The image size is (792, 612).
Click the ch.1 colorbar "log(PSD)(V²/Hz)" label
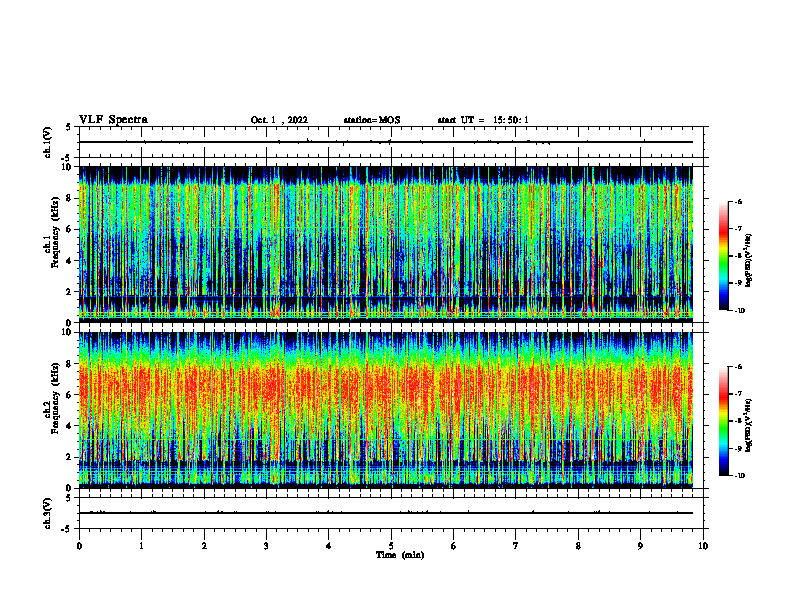[x=749, y=261]
